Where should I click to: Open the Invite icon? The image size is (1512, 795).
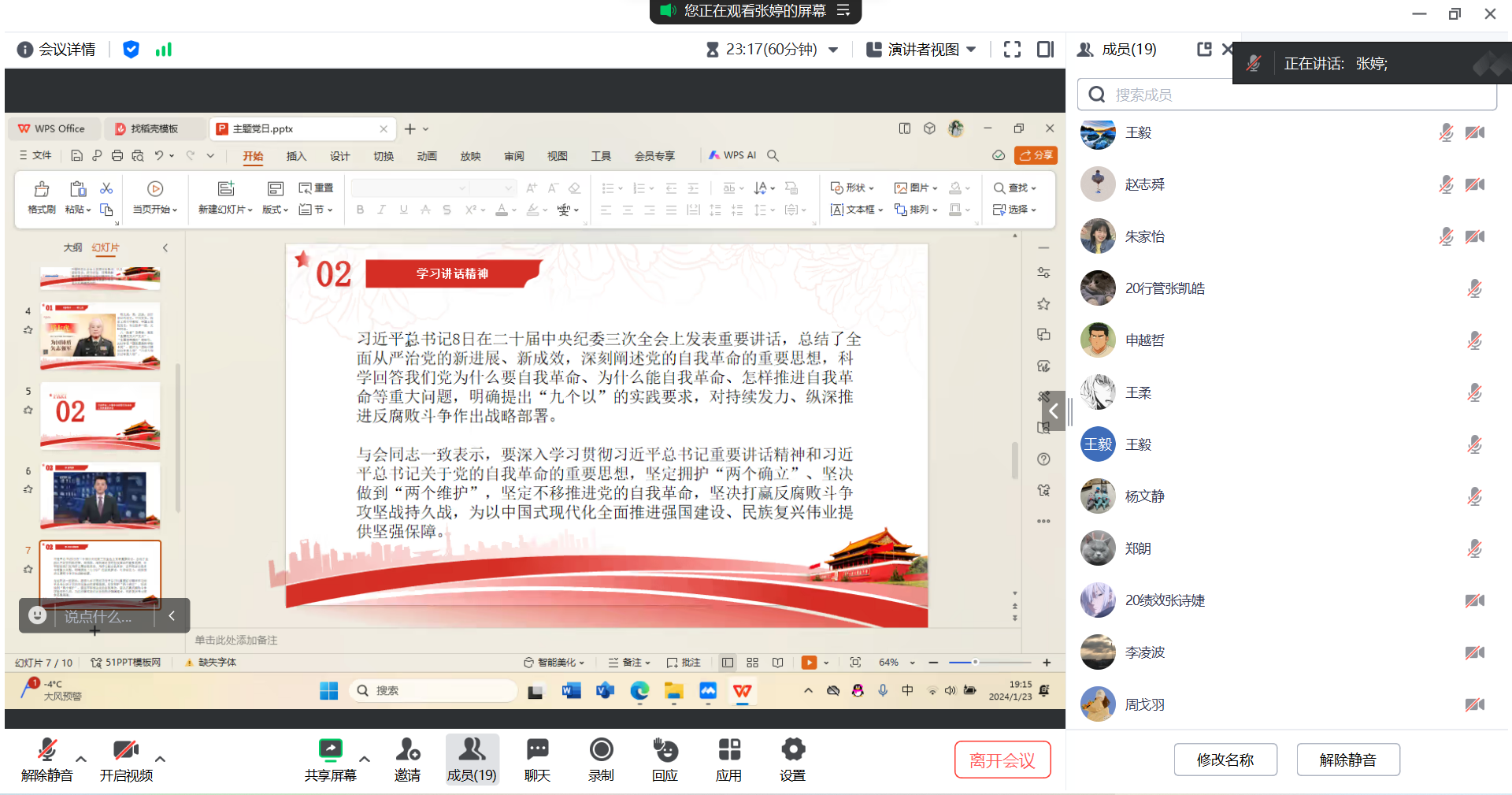(407, 750)
